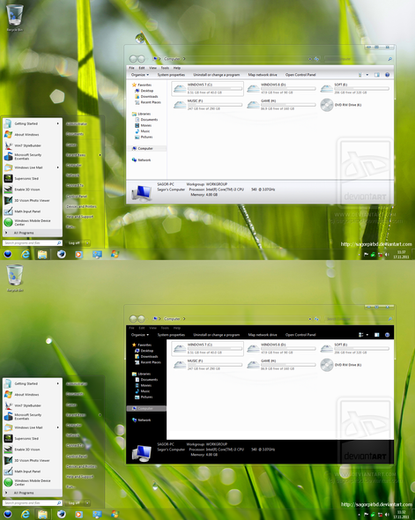Open Tools menu in dark Explorer window
The image size is (415, 520).
point(165,328)
